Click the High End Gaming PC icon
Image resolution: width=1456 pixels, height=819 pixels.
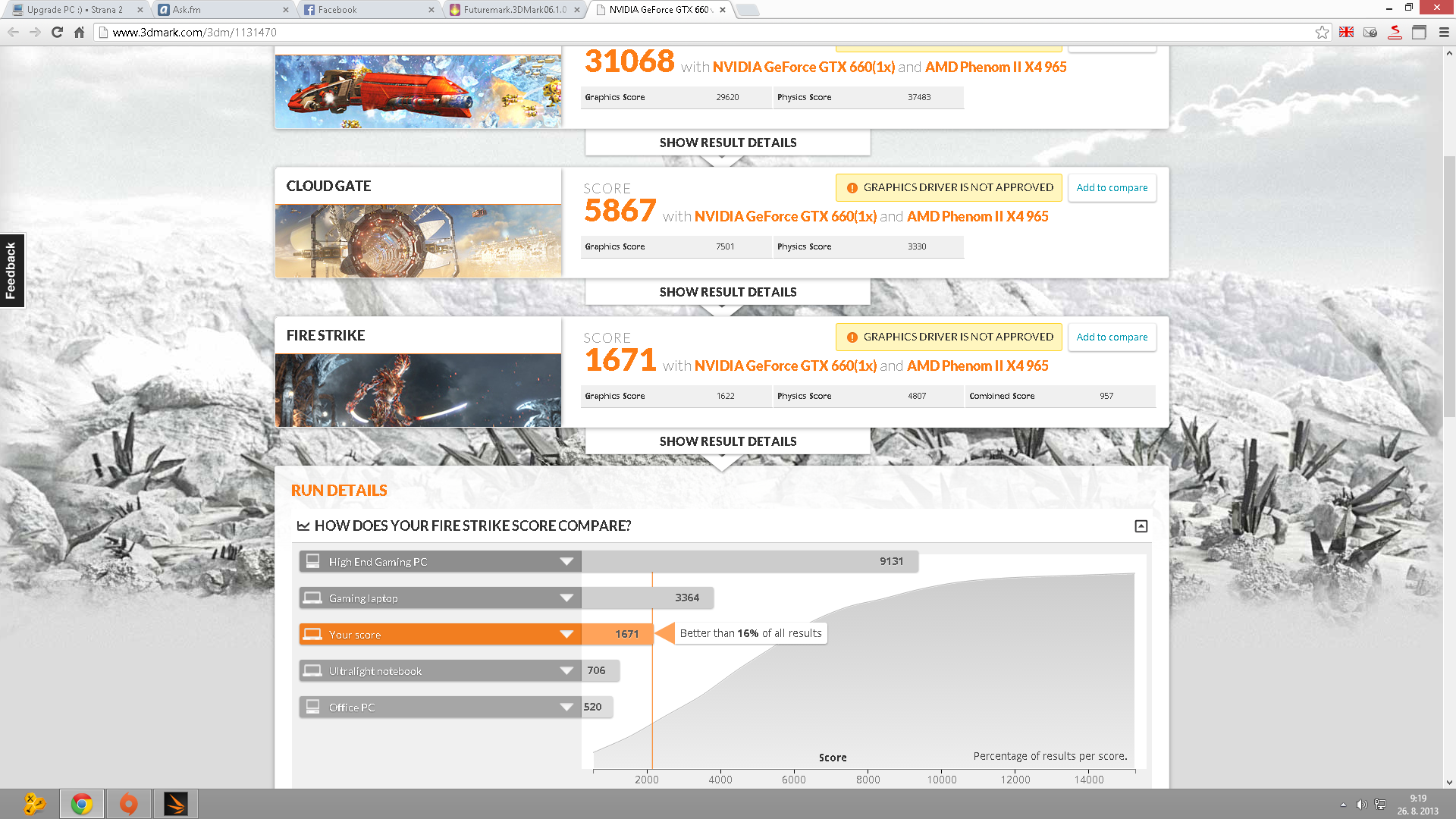(312, 561)
